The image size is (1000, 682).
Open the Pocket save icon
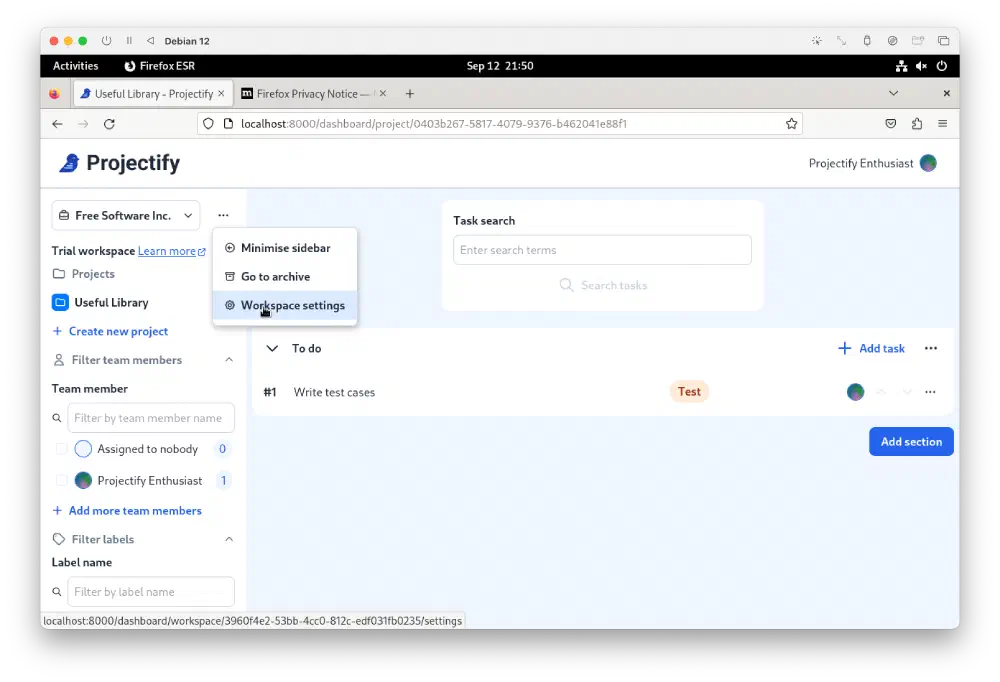coord(891,124)
